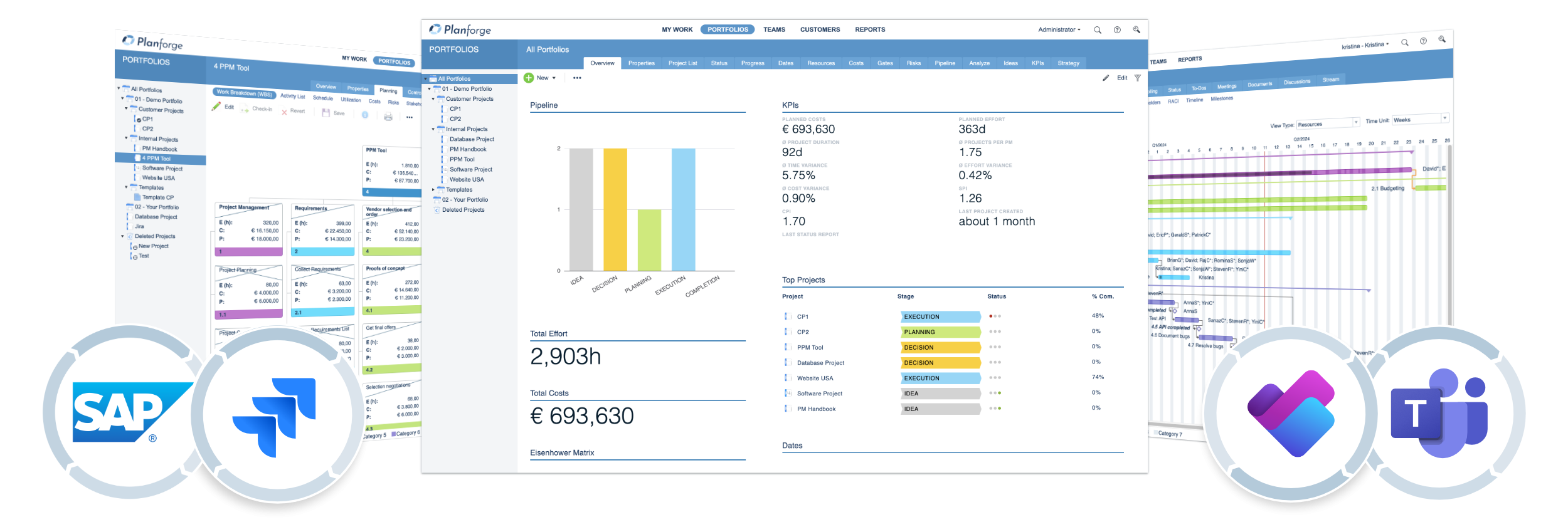Click the Edit button with pencil icon
The image size is (1568, 522).
(x=1116, y=78)
